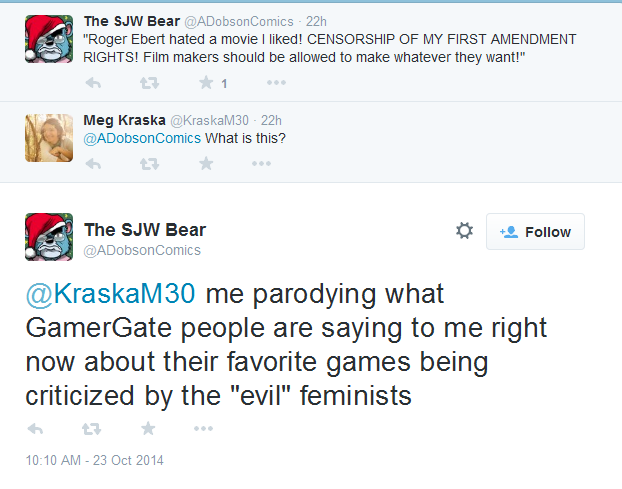
Task: Open more options on Roger Ebert tweet
Action: (276, 82)
